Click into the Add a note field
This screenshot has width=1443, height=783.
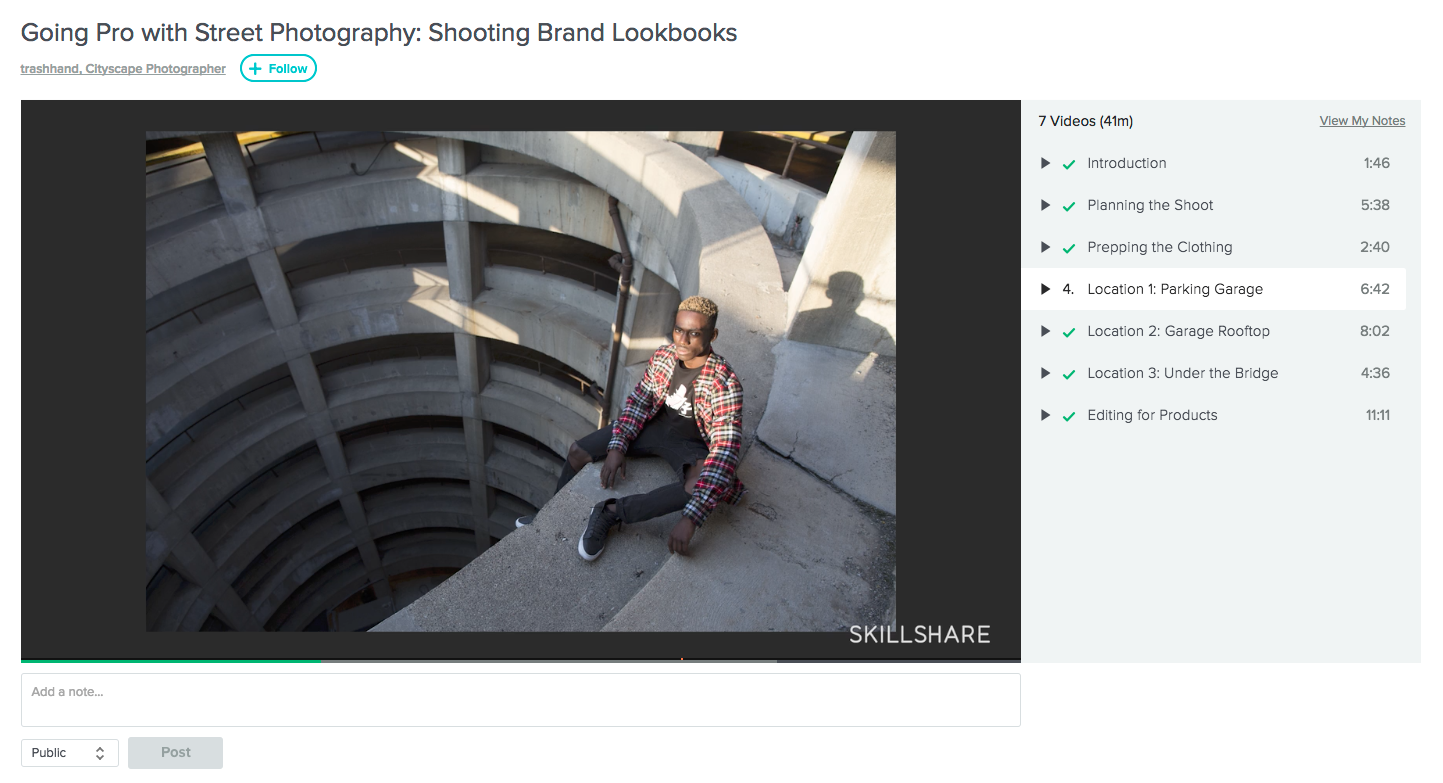(x=520, y=699)
